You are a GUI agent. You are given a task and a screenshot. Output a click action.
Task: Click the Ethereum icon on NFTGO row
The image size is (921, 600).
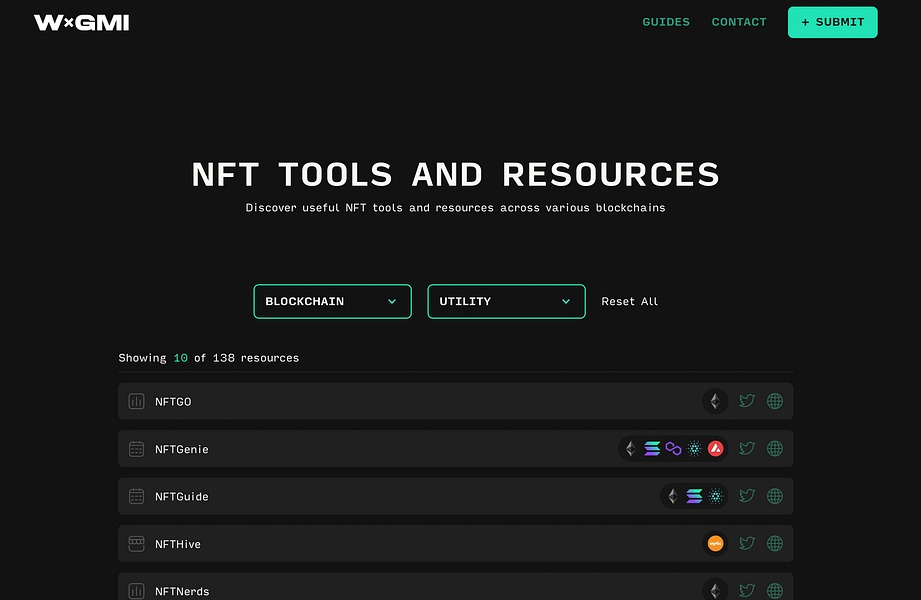pyautogui.click(x=715, y=401)
